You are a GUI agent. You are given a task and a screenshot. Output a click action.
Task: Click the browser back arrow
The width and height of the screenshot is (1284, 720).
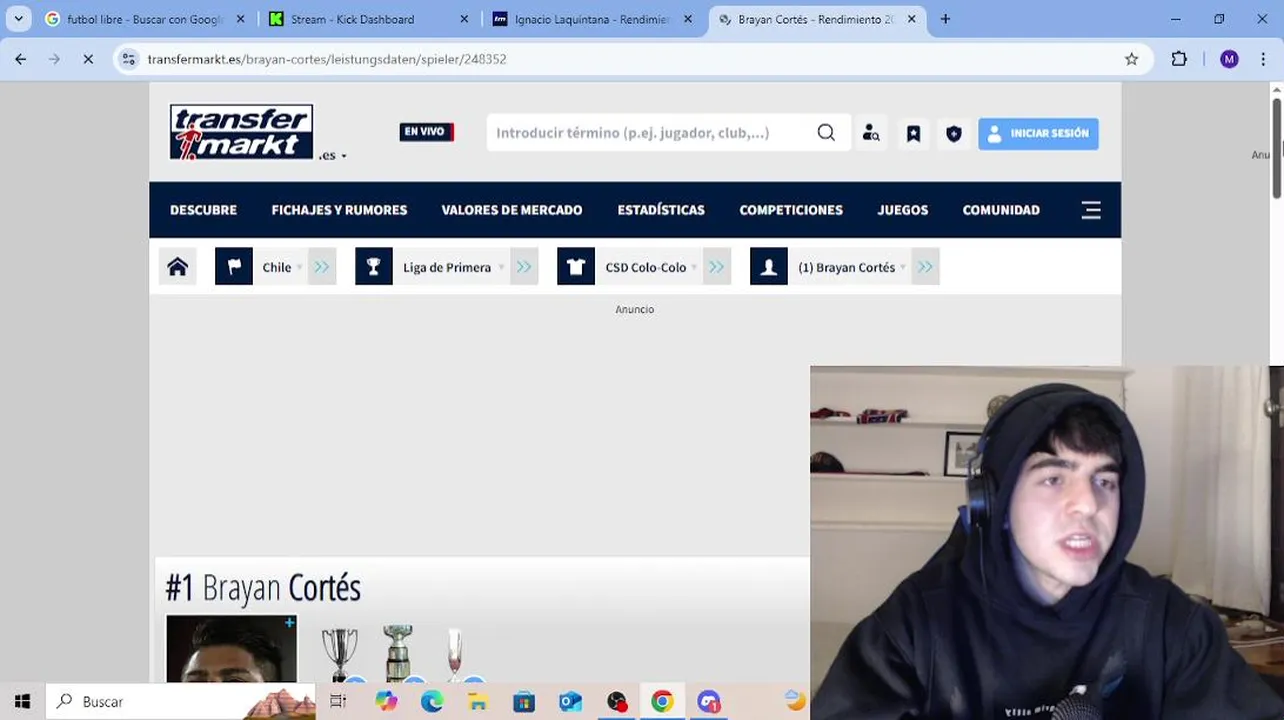point(20,59)
